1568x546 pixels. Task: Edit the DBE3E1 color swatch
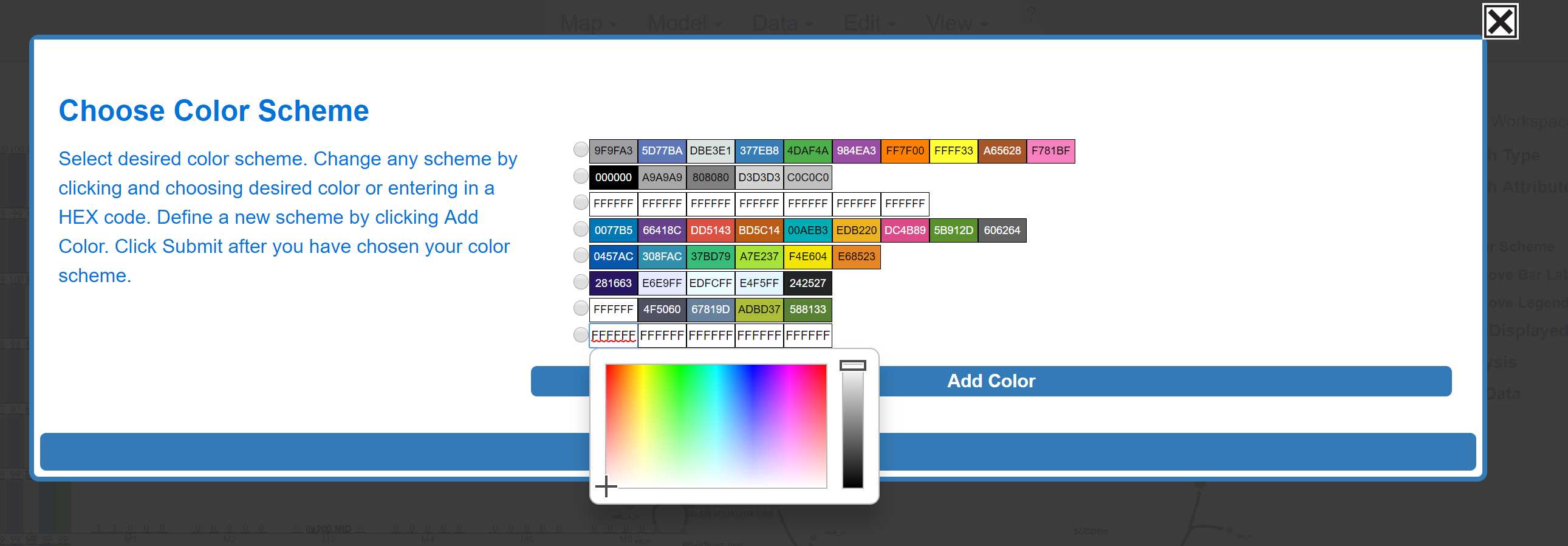(x=710, y=151)
